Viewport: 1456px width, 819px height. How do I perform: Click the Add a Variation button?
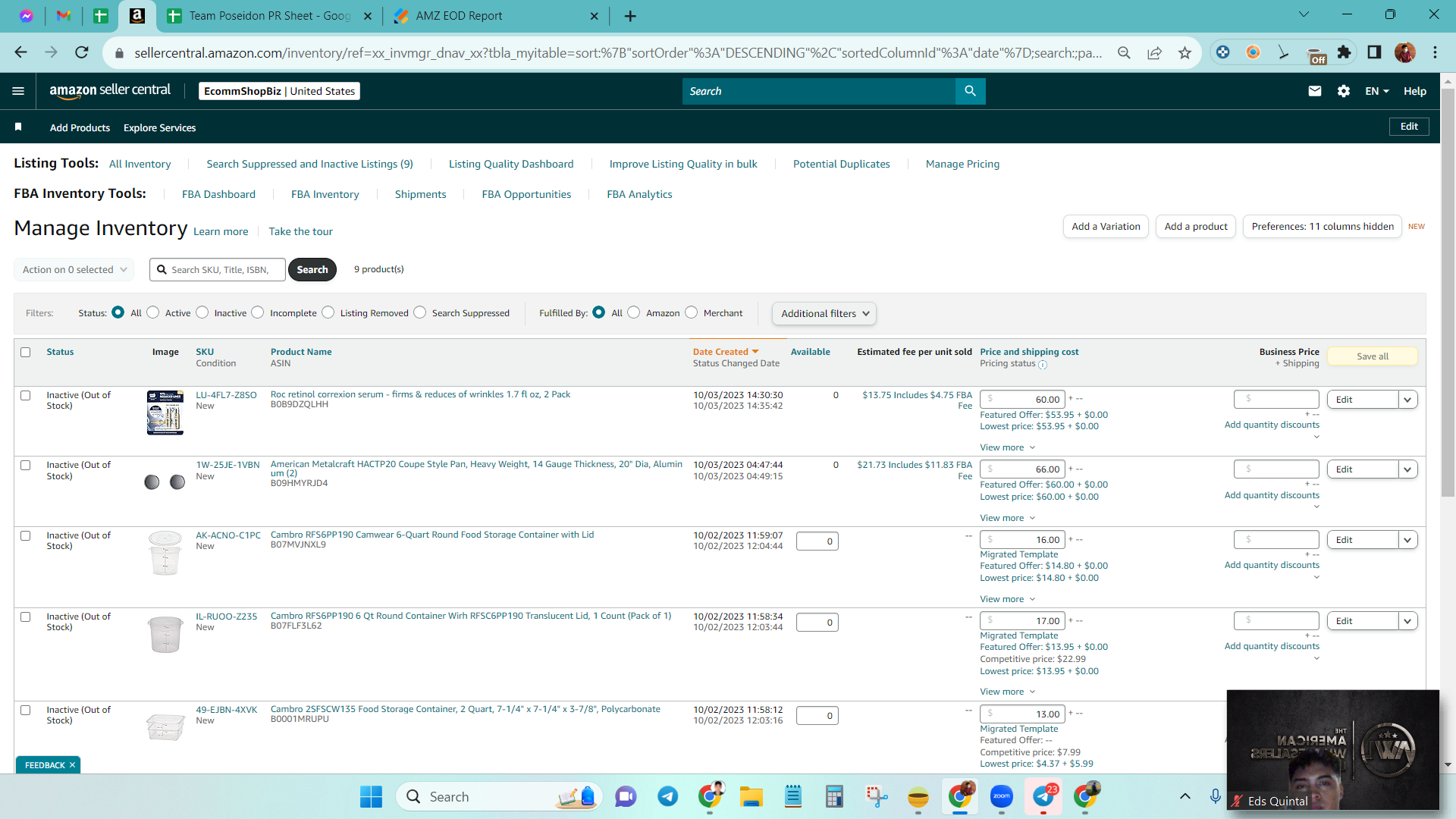(1106, 226)
